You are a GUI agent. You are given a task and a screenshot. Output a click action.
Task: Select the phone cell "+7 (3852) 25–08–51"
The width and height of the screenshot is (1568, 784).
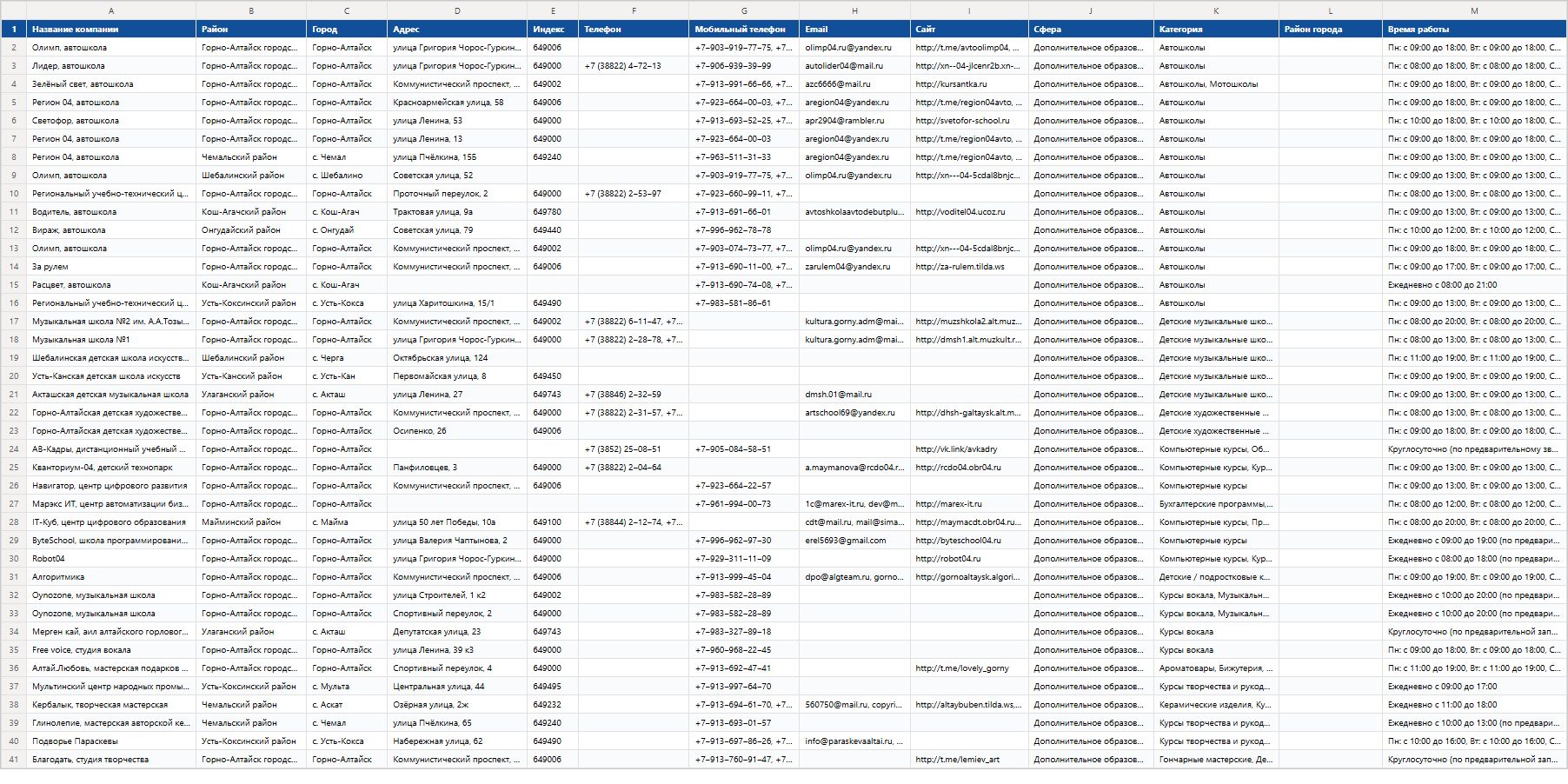(x=634, y=449)
